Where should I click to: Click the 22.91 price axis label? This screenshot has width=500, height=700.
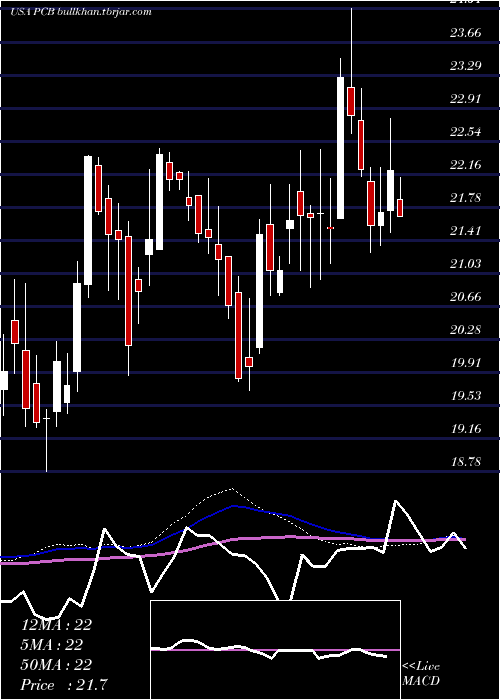point(465,99)
